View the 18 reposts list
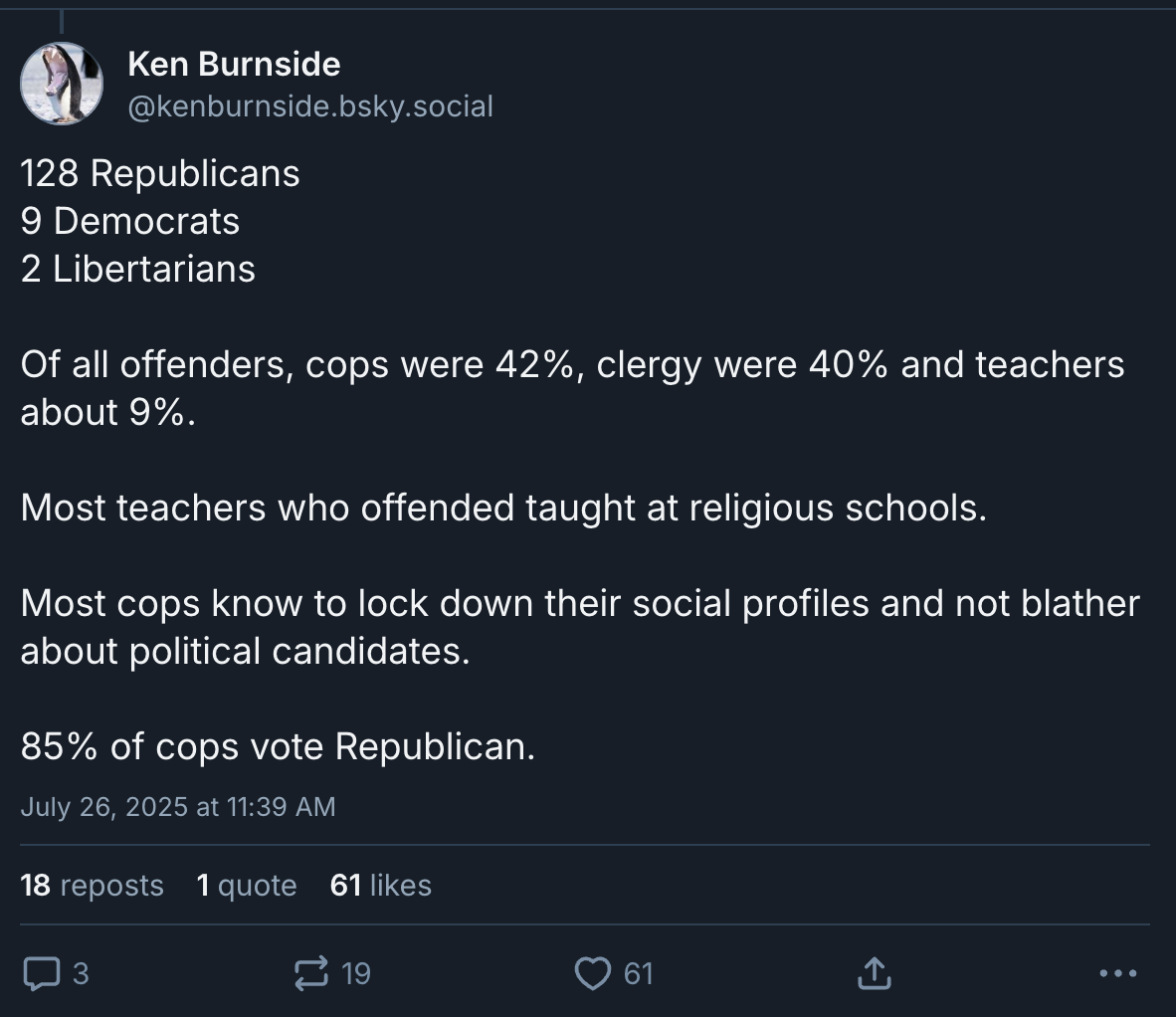Image resolution: width=1176 pixels, height=1017 pixels. tap(92, 885)
